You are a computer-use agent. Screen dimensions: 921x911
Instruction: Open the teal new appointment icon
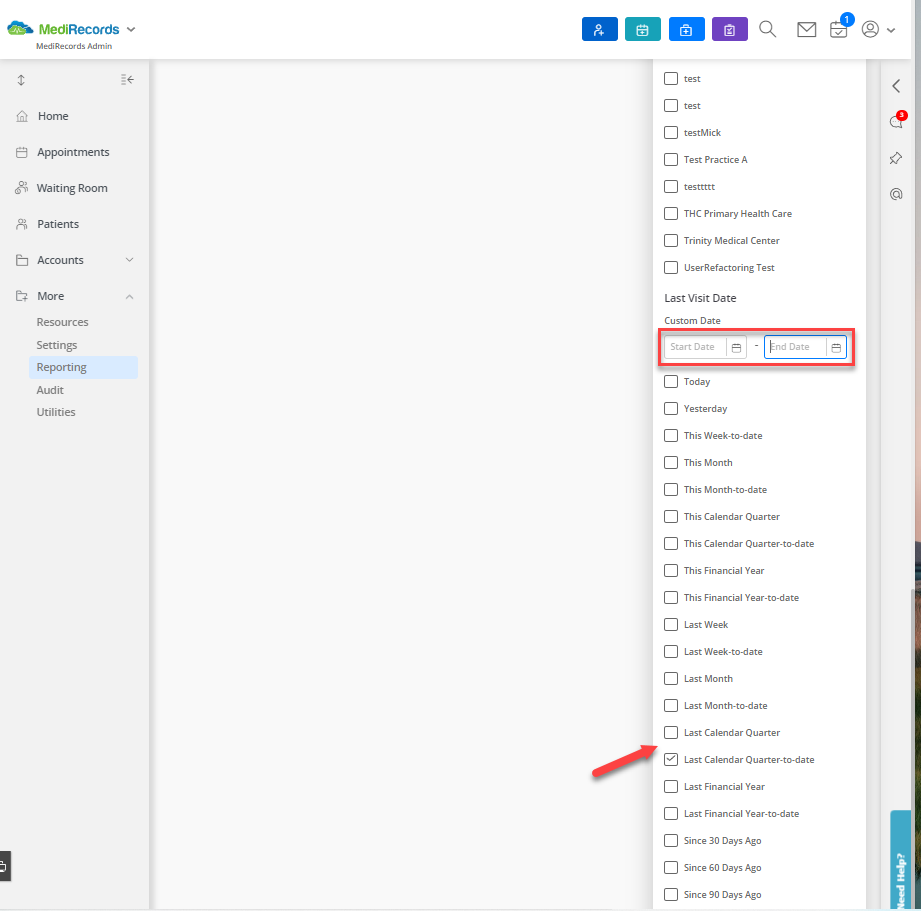point(643,29)
